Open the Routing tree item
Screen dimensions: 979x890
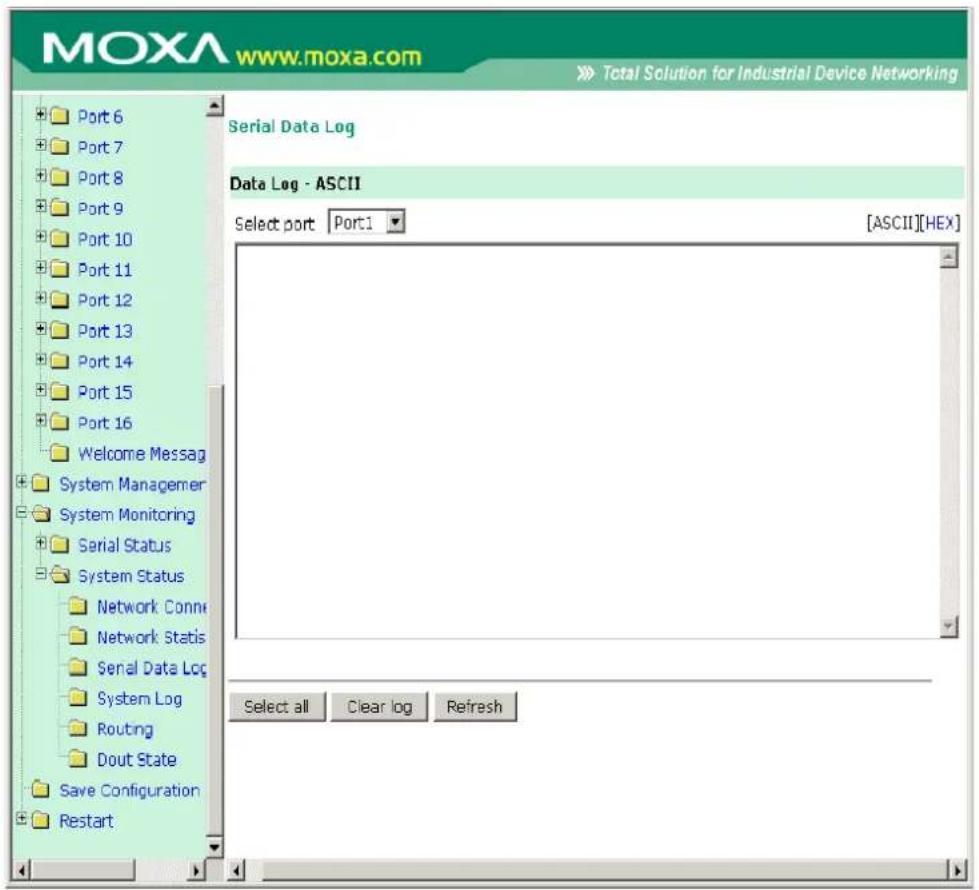pos(125,729)
